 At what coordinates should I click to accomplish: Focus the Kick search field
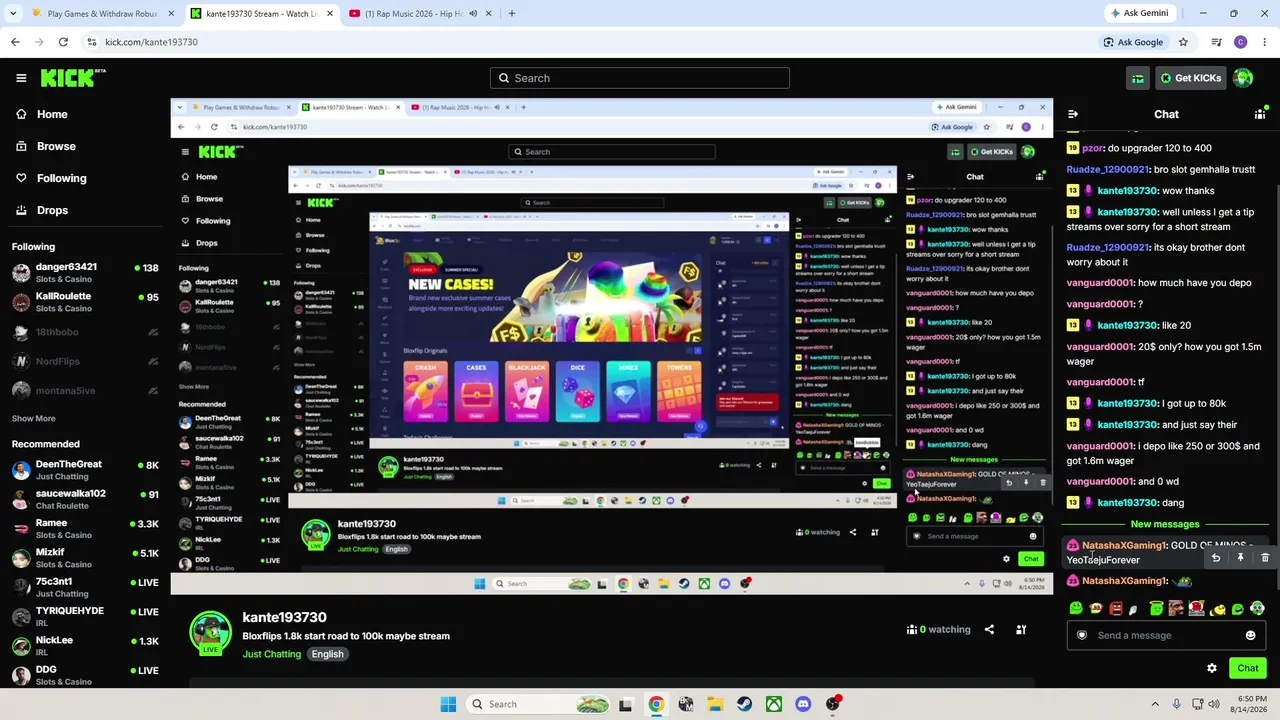tap(640, 78)
